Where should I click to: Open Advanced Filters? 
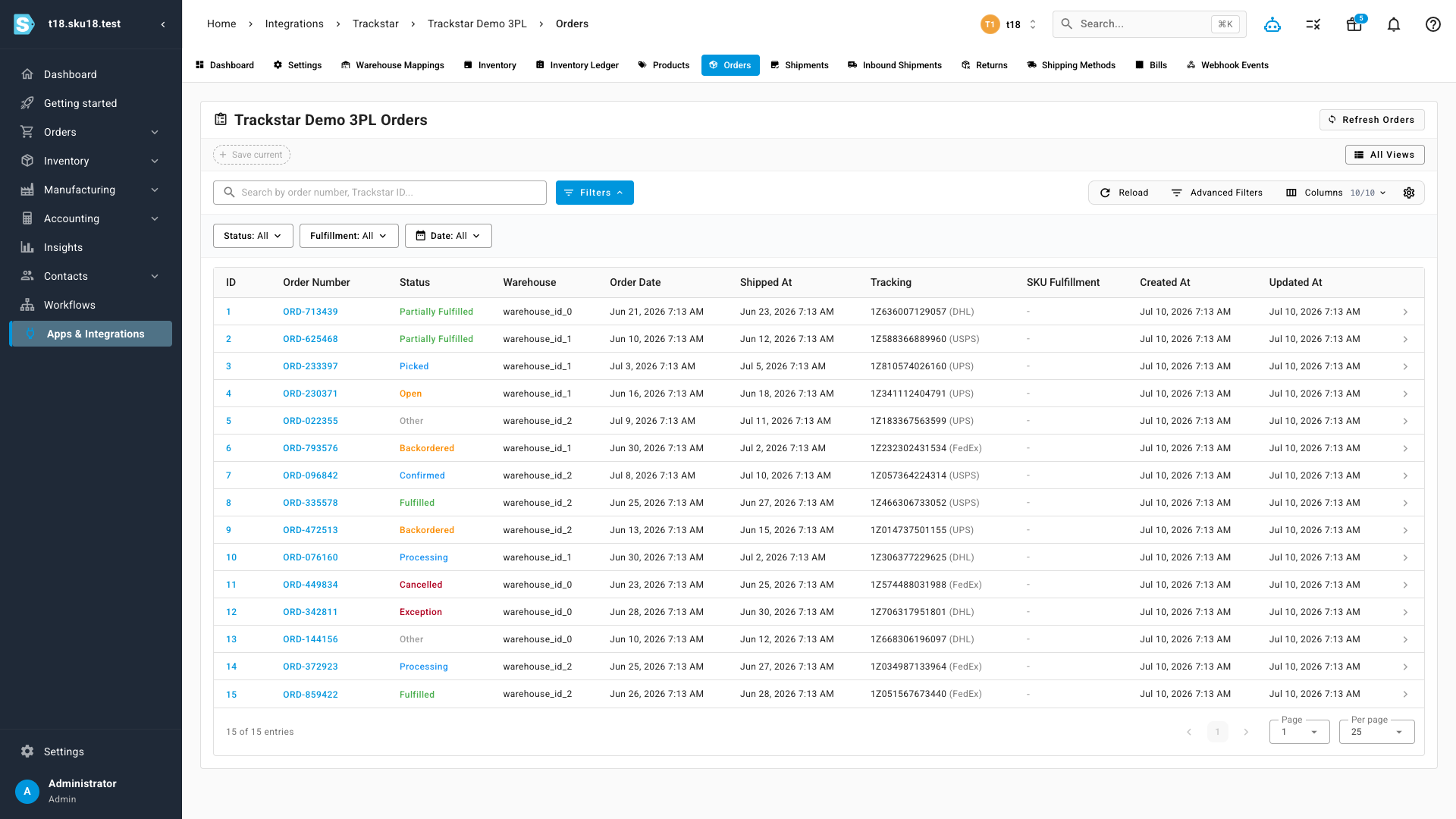click(1216, 193)
